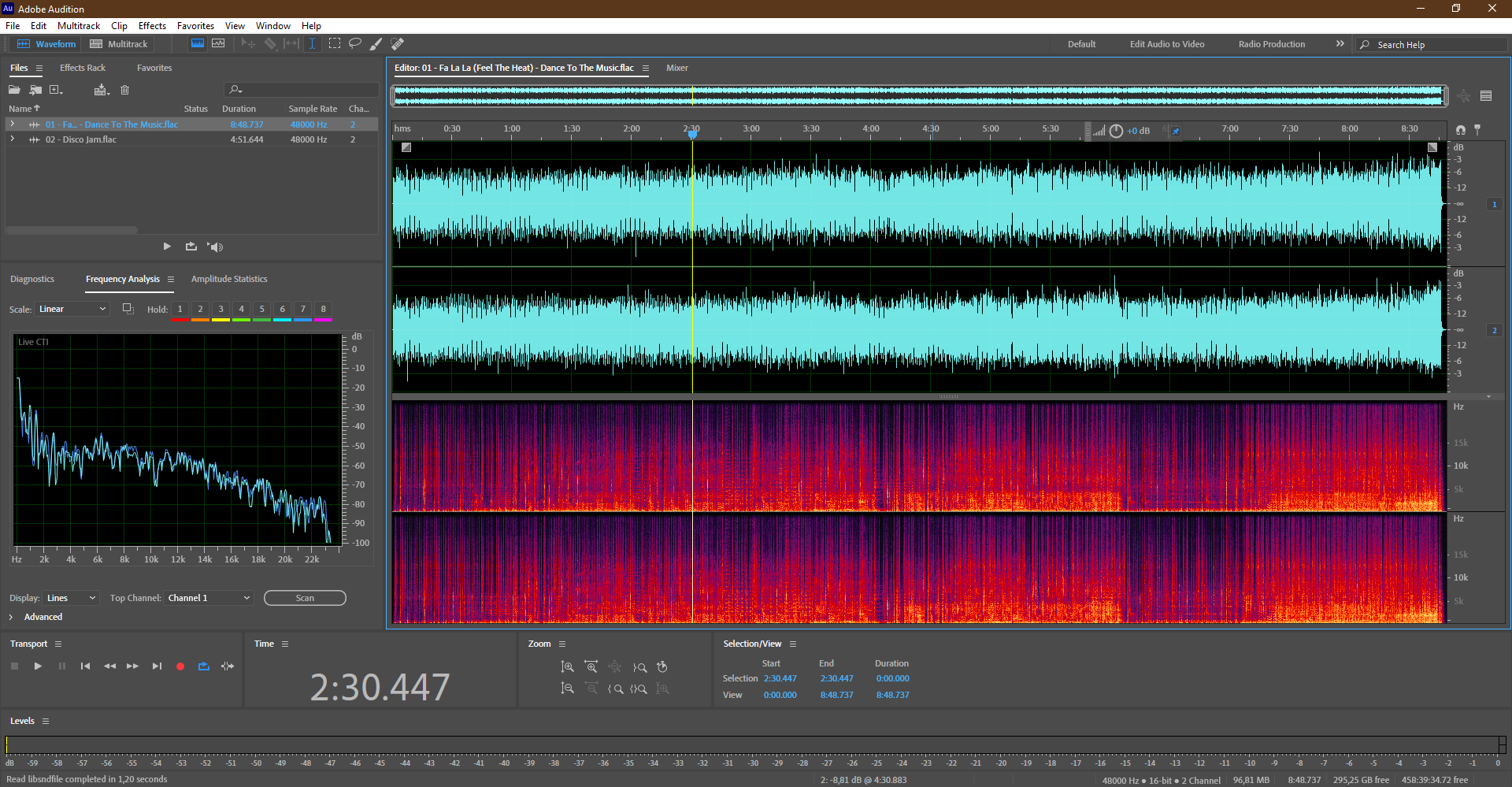Expand the 02 - Disco Jam.flac entry
The image size is (1512, 787).
(x=12, y=139)
